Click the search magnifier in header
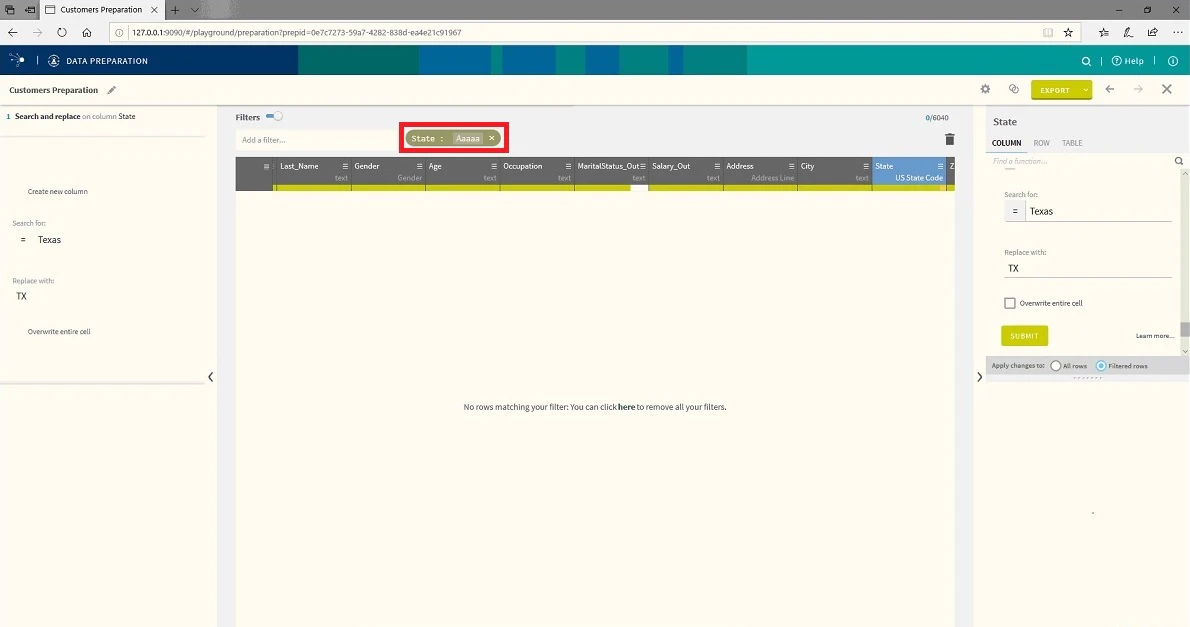Viewport: 1190px width, 627px height. pyautogui.click(x=1086, y=61)
